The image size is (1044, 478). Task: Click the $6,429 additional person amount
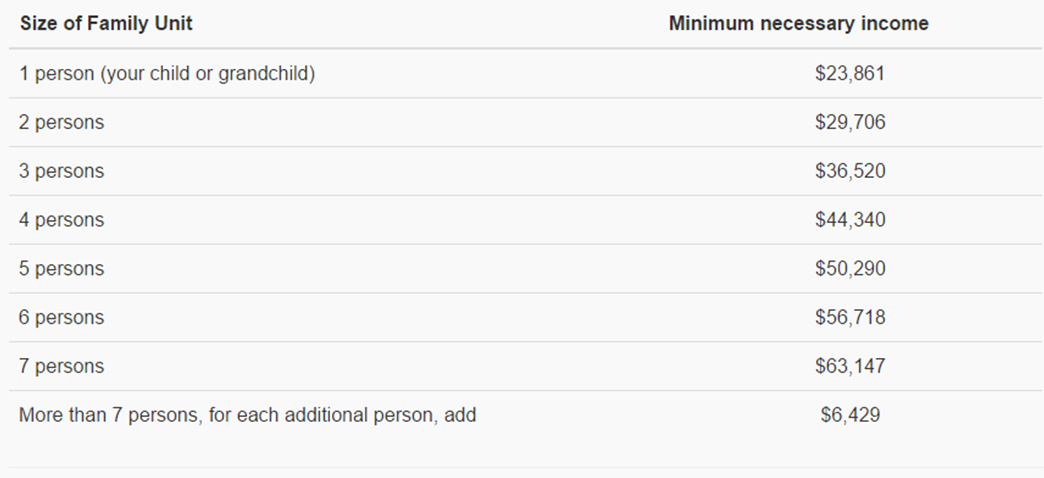pos(850,415)
